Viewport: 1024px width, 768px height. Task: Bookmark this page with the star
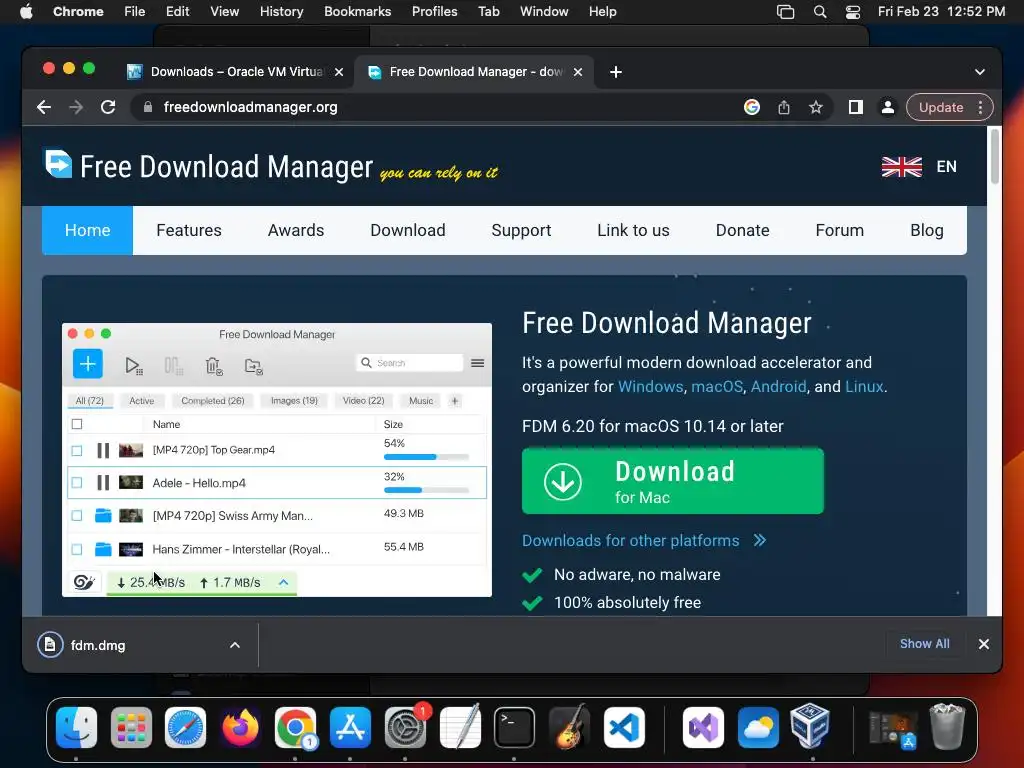[816, 107]
